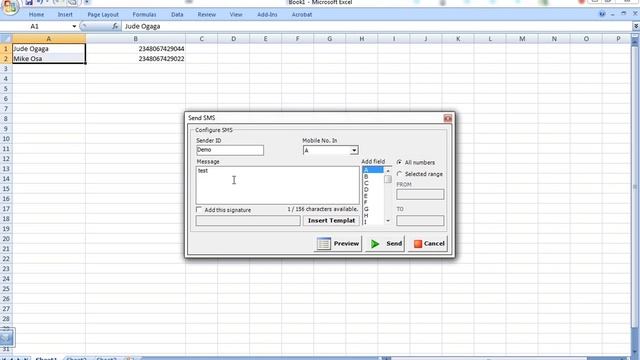Select cell A2 containing Mike Osa
The height and width of the screenshot is (360, 640).
[49, 59]
